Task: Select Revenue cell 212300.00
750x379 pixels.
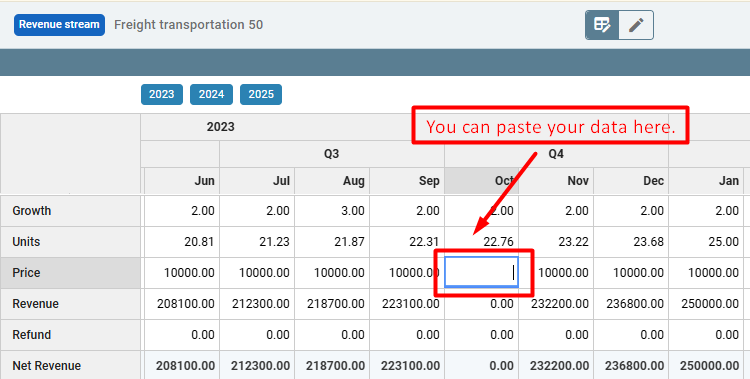Action: point(257,304)
